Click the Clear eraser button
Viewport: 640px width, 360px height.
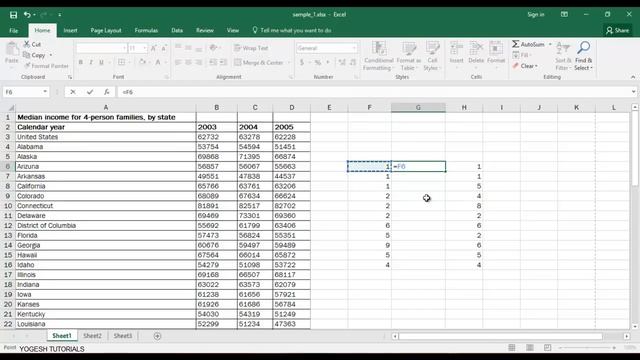tap(524, 66)
